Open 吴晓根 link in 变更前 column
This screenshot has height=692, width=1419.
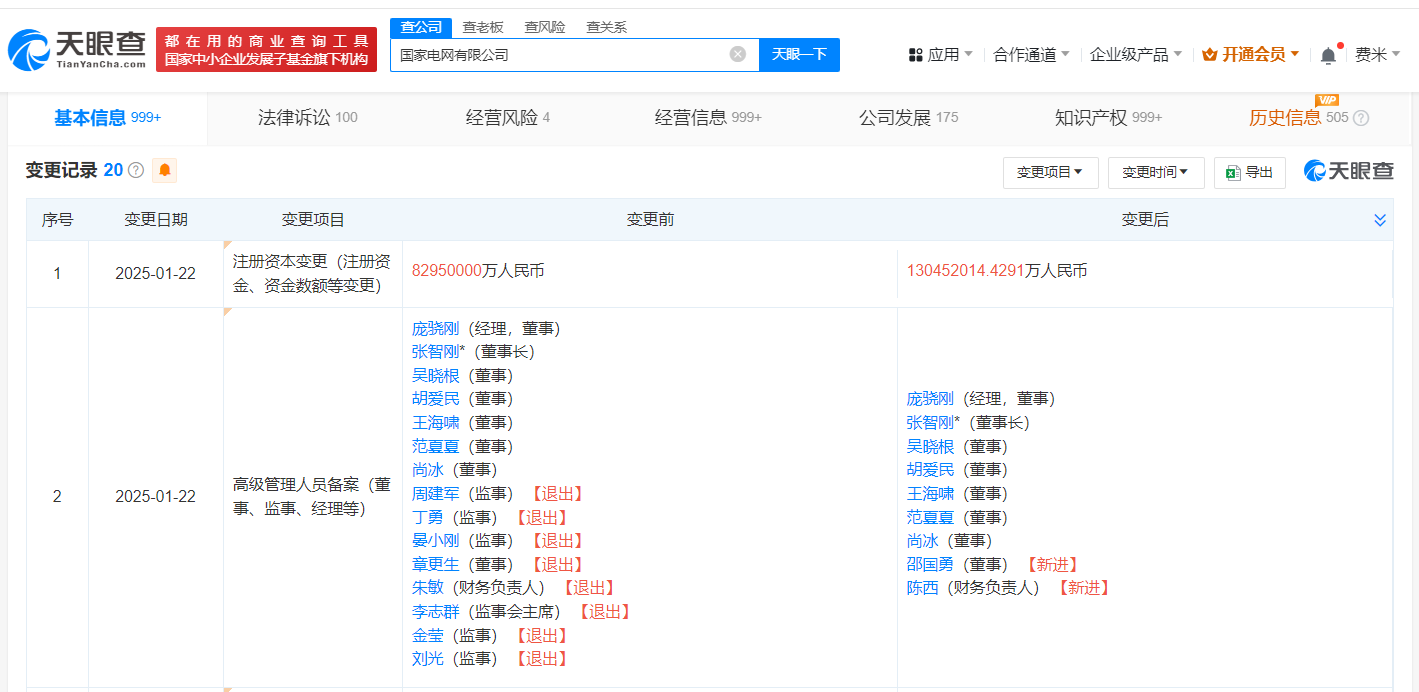coord(436,375)
